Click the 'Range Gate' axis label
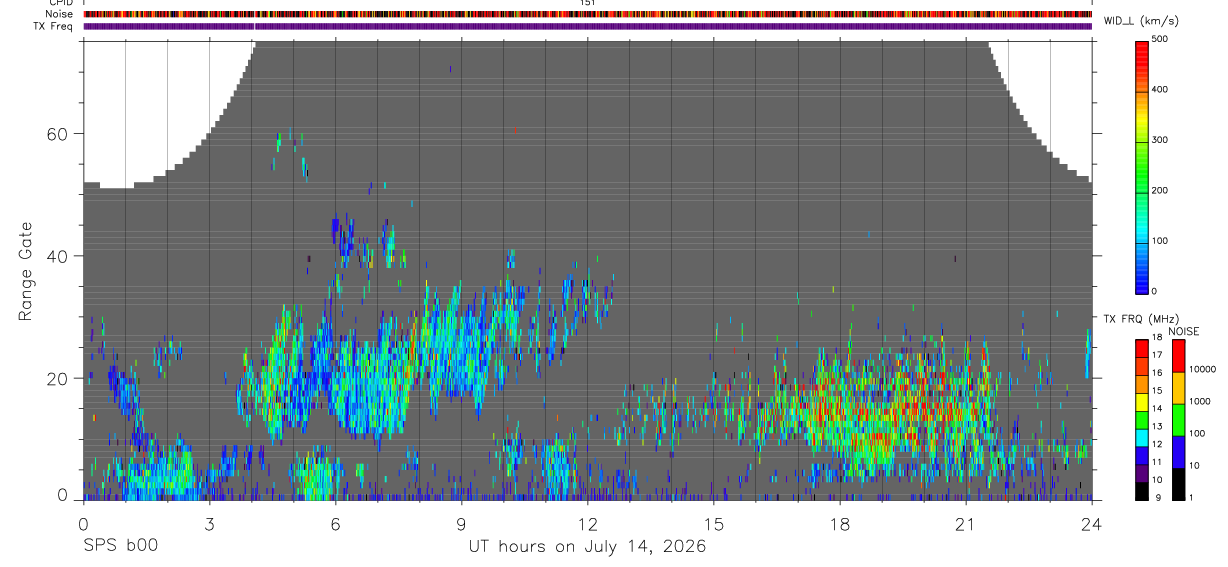This screenshot has height=567, width=1228. point(26,271)
